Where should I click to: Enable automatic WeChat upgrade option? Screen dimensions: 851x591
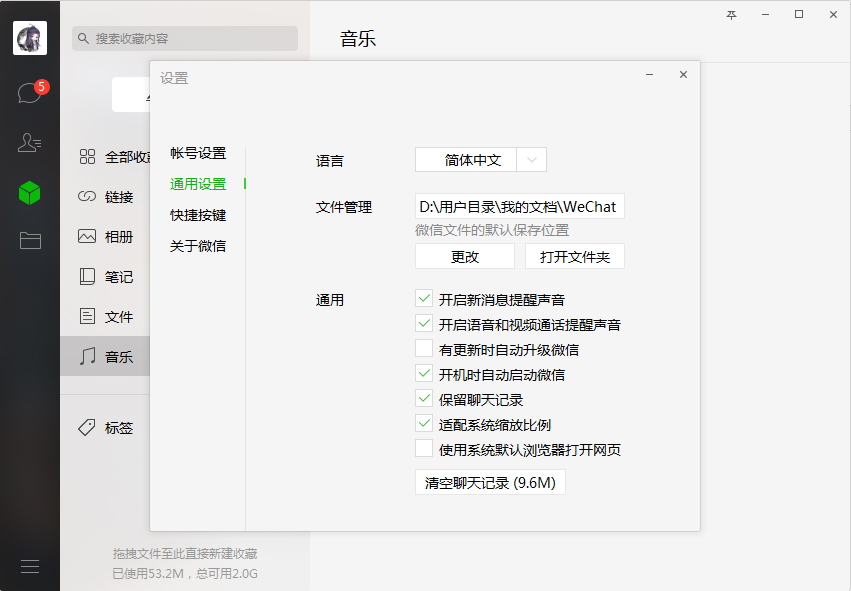(422, 348)
